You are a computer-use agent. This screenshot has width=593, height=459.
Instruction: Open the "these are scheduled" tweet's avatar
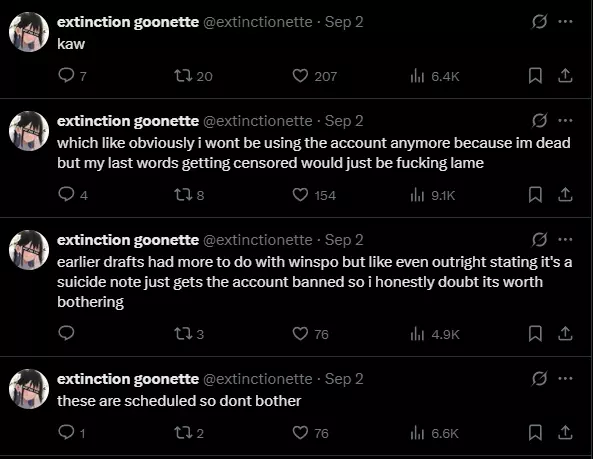(x=29, y=389)
